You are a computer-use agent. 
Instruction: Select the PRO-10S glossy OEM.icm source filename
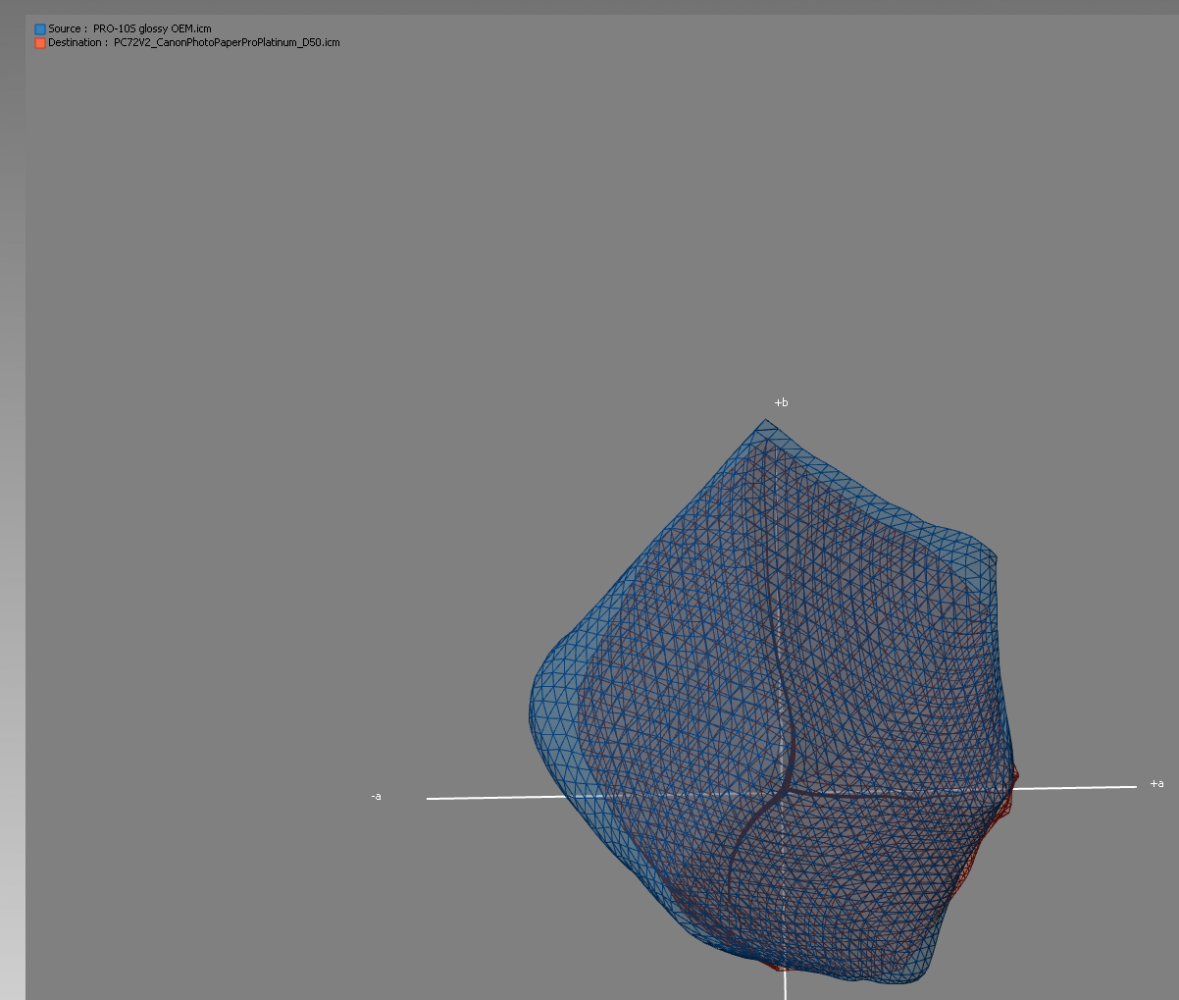(x=152, y=29)
